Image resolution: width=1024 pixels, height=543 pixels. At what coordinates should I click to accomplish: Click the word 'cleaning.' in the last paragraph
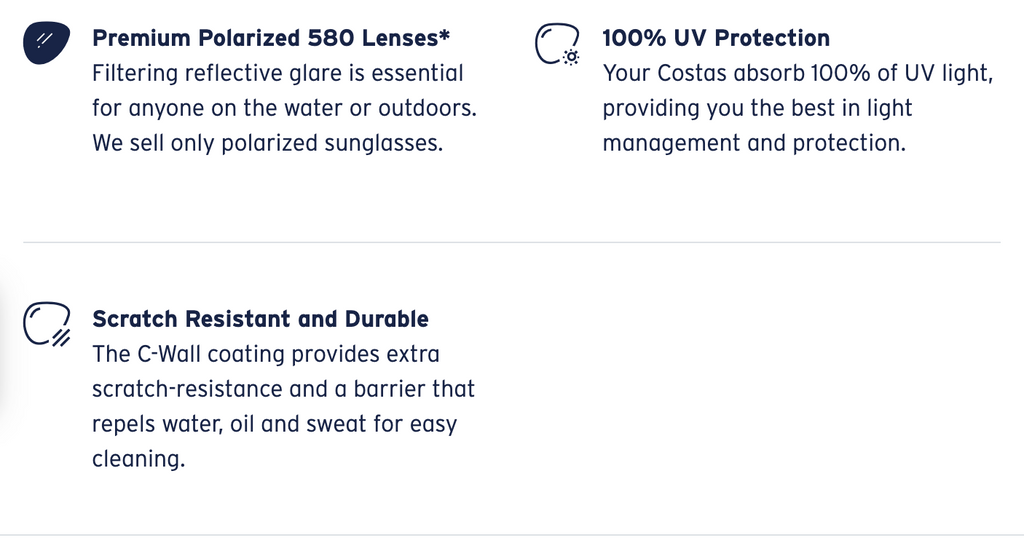click(138, 459)
